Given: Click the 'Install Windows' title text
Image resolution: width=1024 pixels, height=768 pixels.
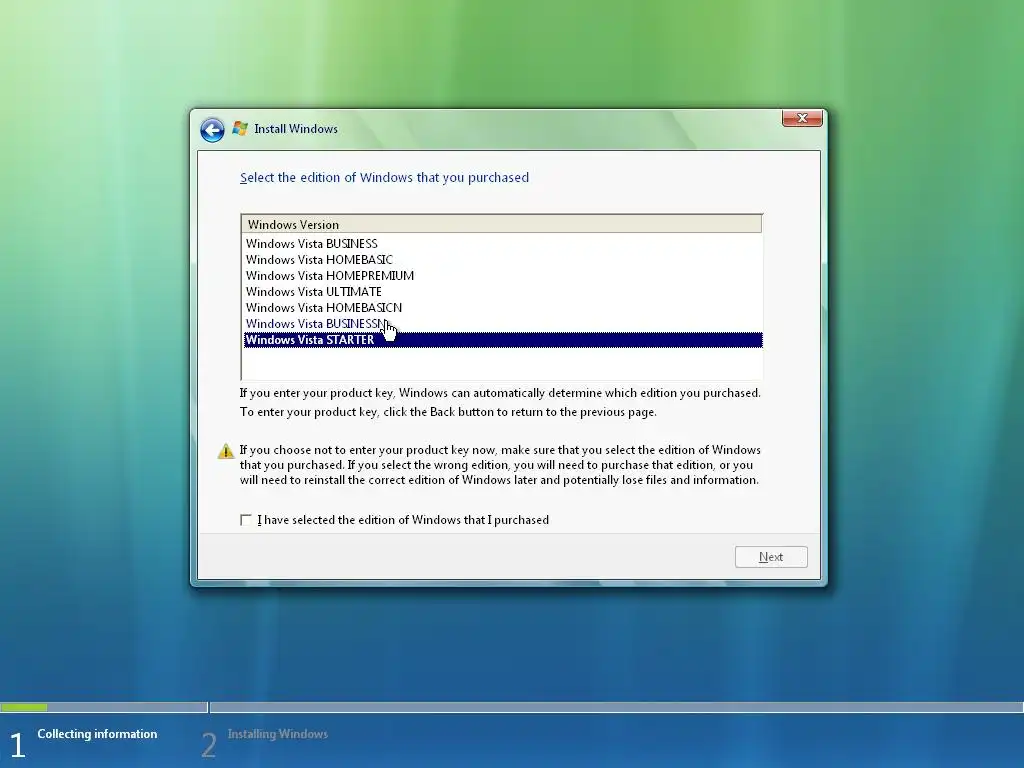Looking at the screenshot, I should coord(296,129).
